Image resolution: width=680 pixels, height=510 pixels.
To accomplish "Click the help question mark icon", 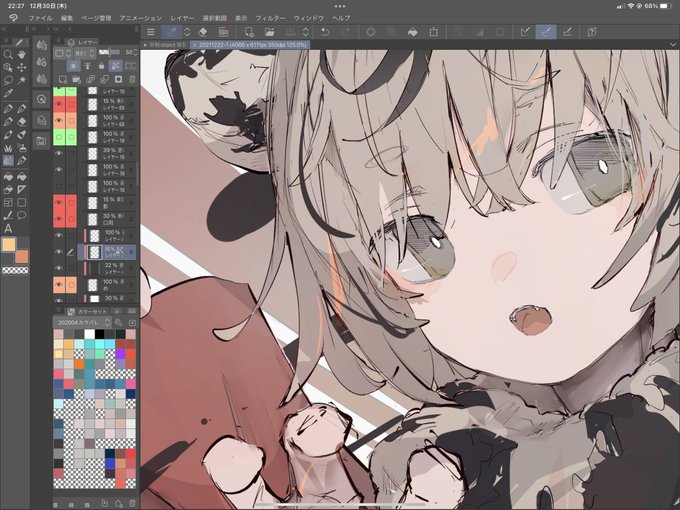I will click(592, 32).
